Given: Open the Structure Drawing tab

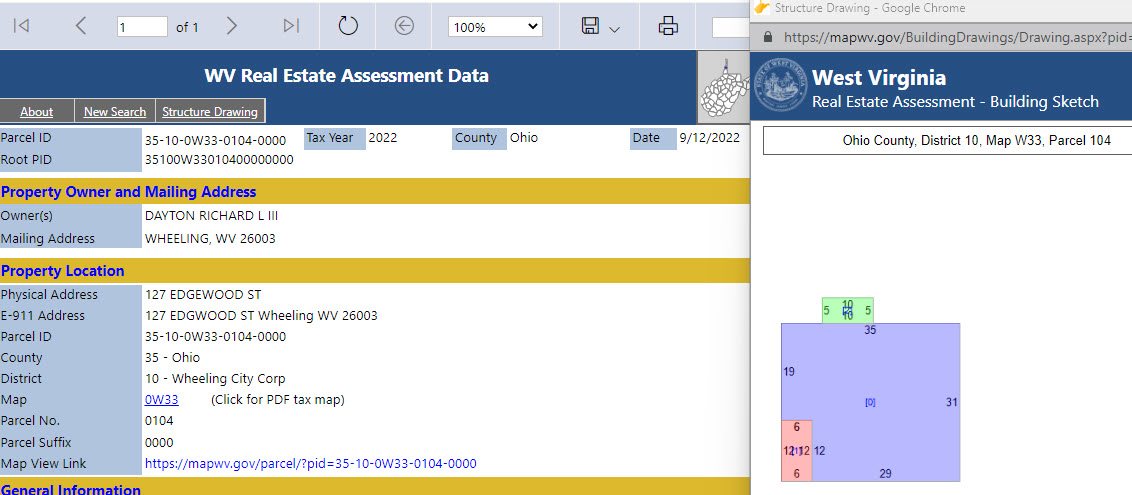Looking at the screenshot, I should [x=210, y=112].
